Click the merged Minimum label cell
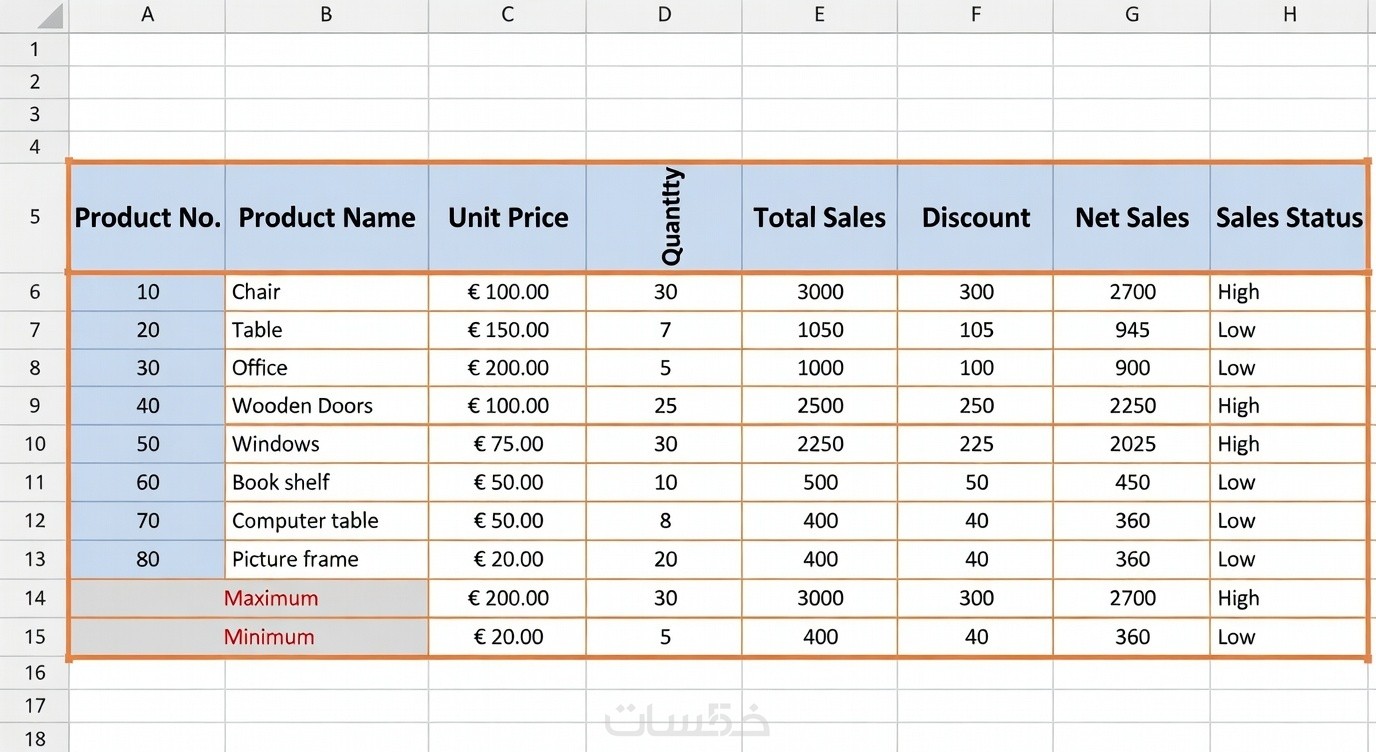 [x=248, y=637]
